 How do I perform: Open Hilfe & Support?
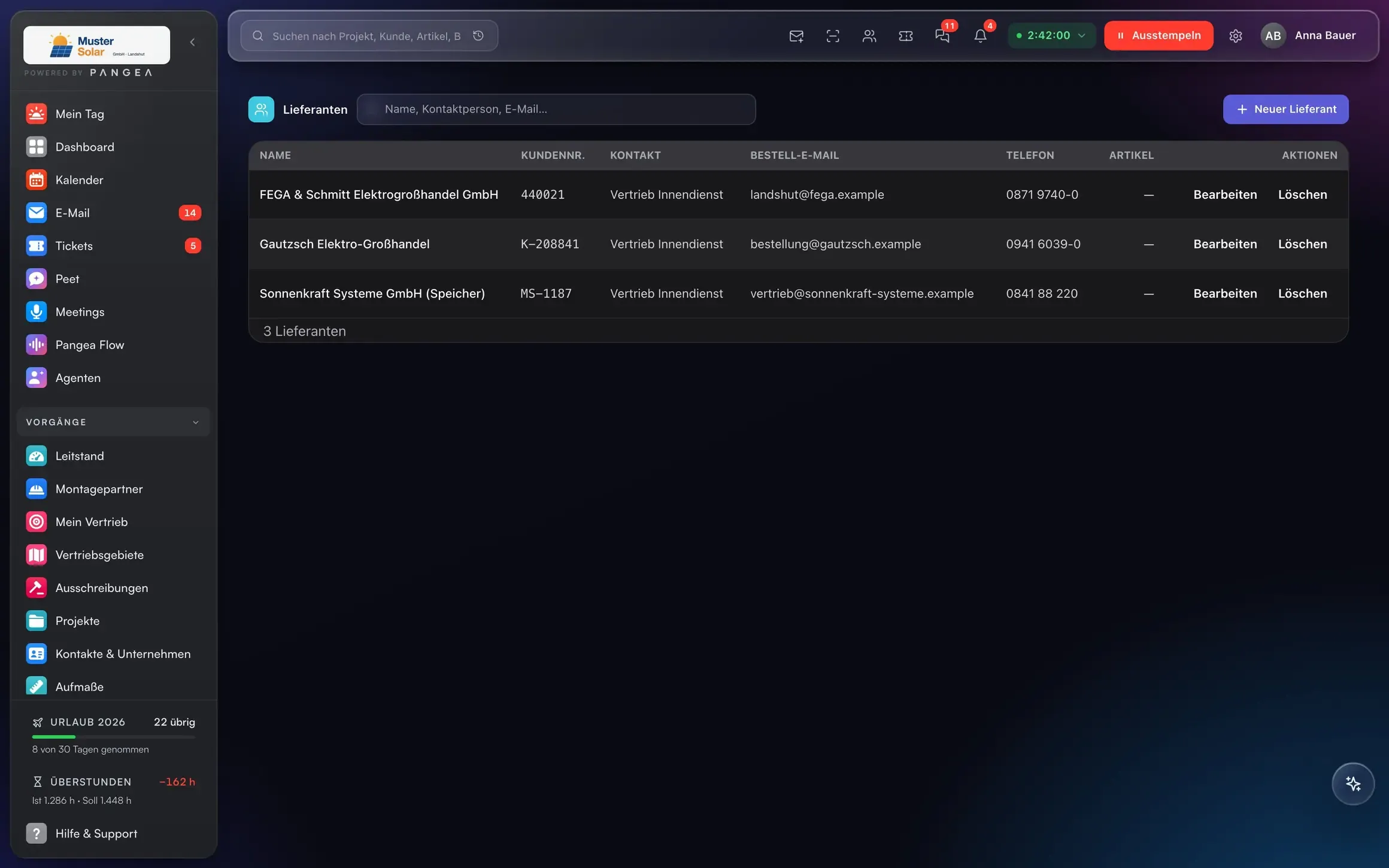pyautogui.click(x=113, y=833)
